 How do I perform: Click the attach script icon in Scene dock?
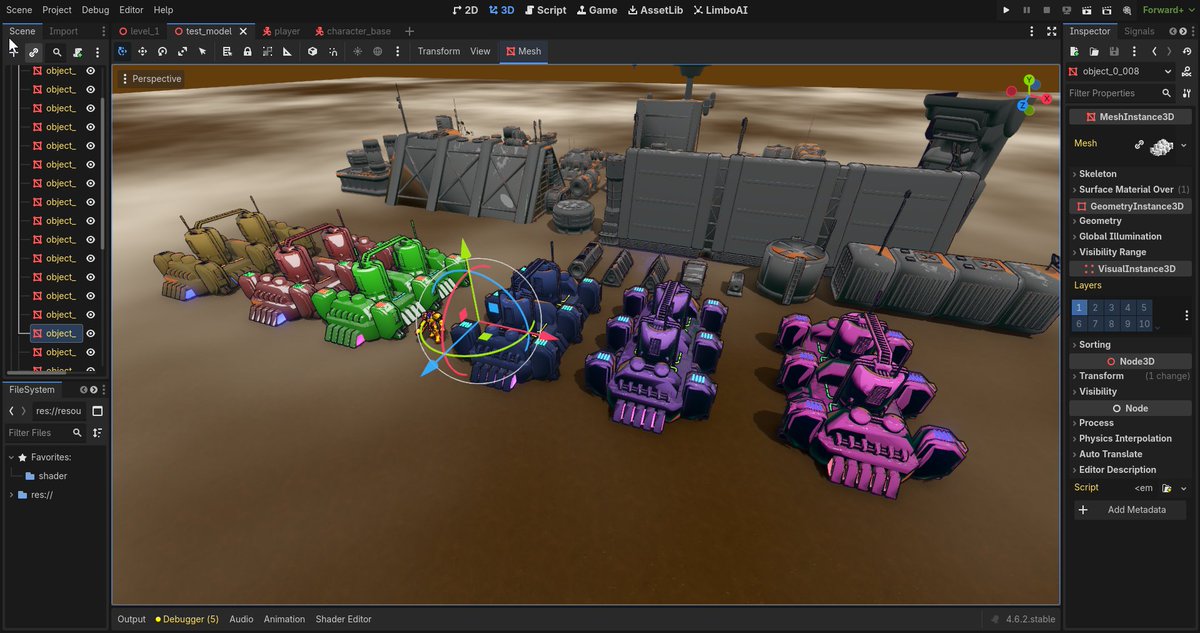click(x=78, y=52)
